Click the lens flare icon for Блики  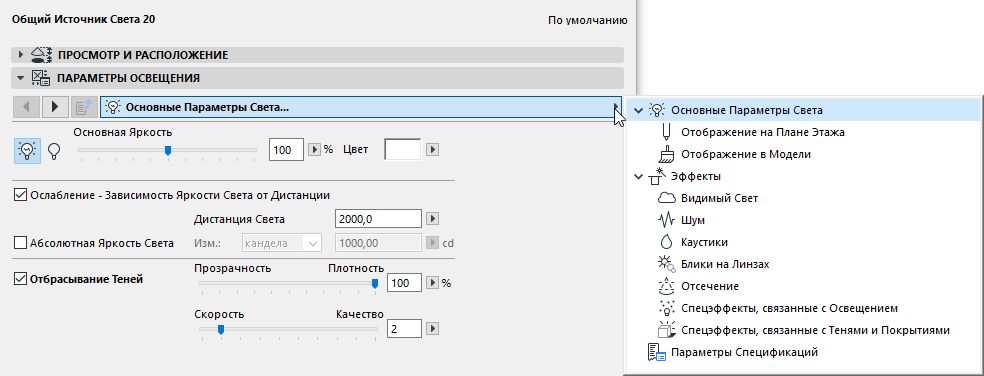tap(666, 264)
